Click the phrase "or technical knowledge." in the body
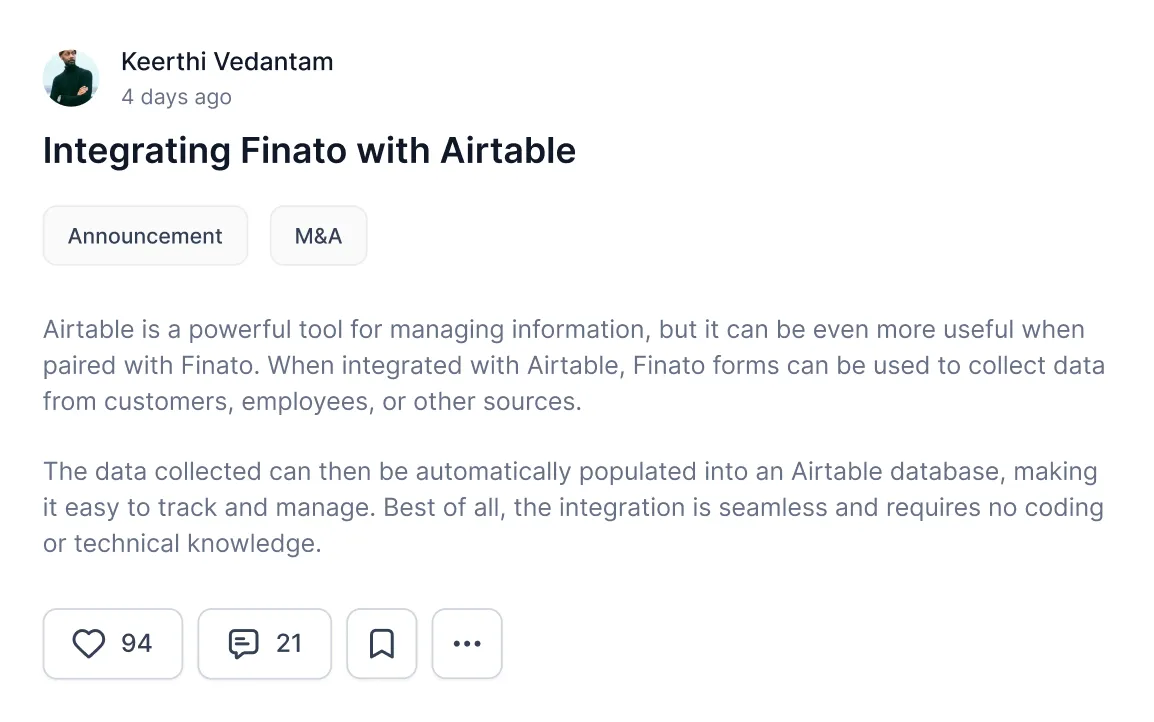This screenshot has height=722, width=1154. click(x=182, y=544)
